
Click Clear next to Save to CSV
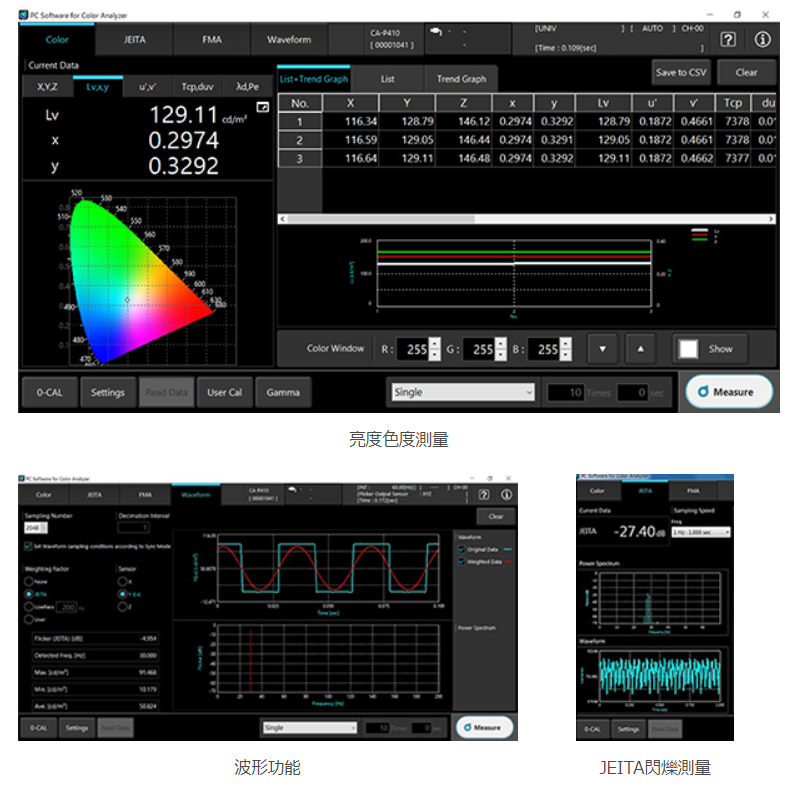(x=746, y=73)
